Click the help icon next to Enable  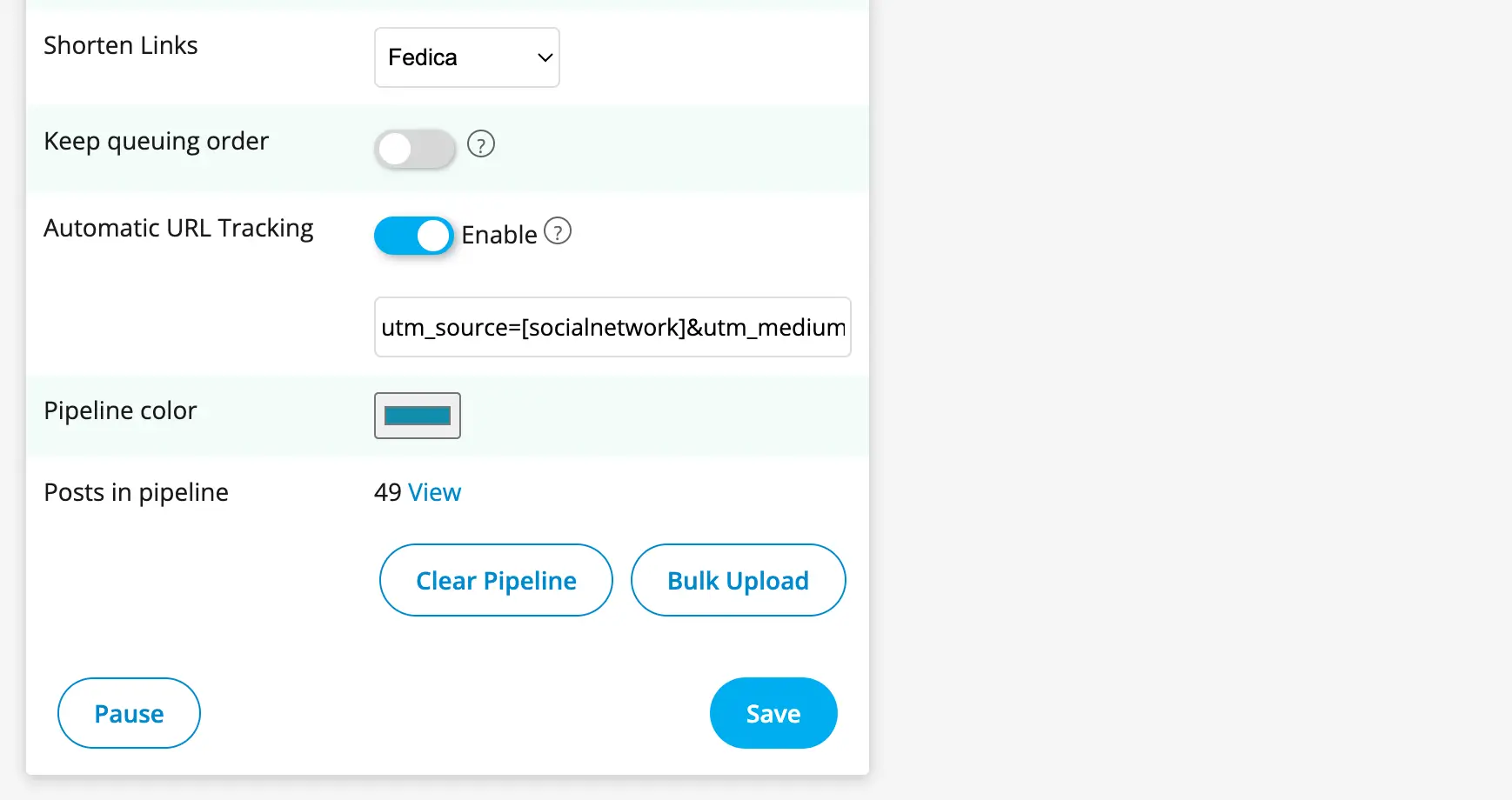558,231
